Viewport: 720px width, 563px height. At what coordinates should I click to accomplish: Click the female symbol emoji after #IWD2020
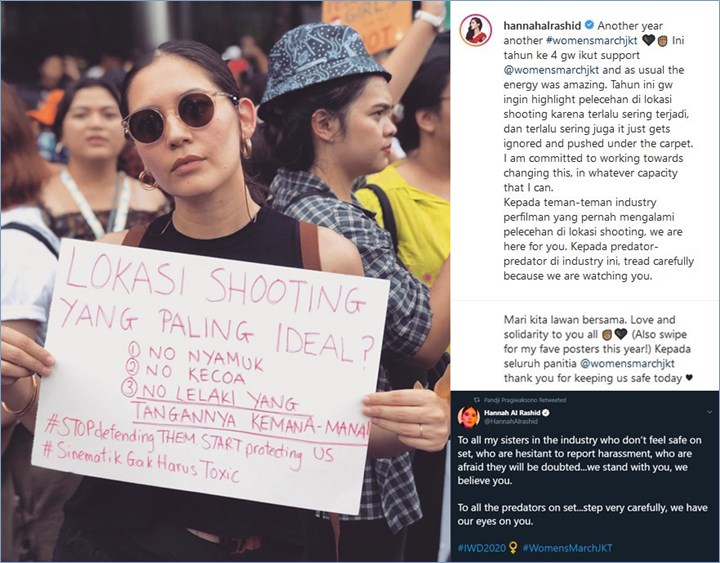coord(513,547)
